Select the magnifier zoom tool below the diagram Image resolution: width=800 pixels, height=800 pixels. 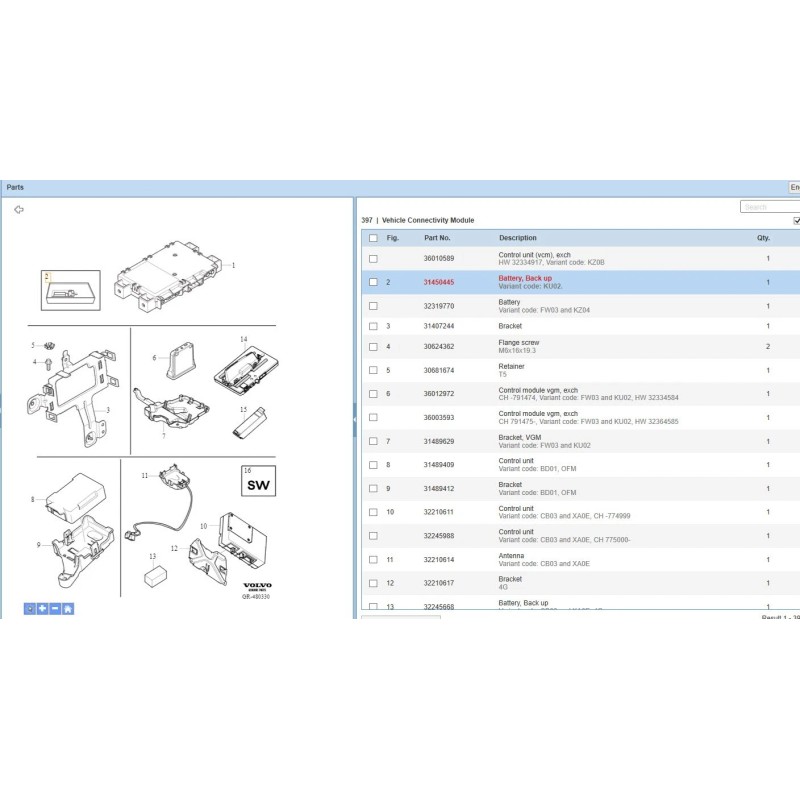[x=30, y=610]
